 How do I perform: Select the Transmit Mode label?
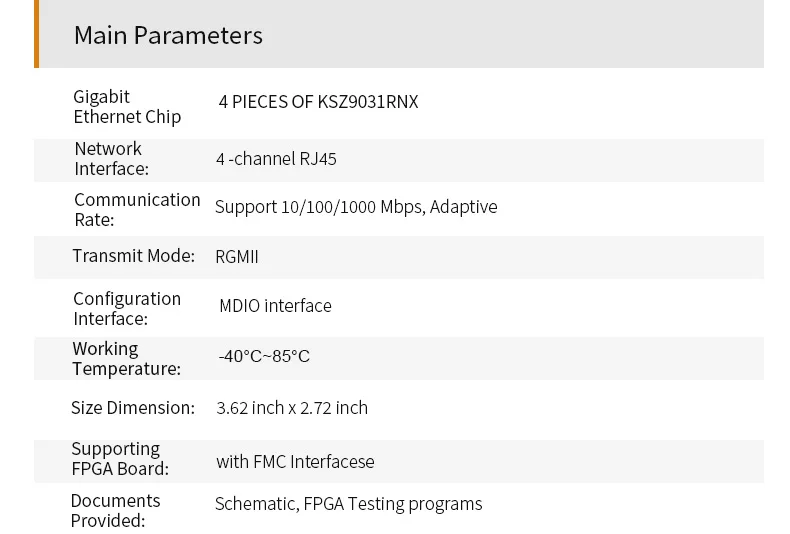pos(133,256)
